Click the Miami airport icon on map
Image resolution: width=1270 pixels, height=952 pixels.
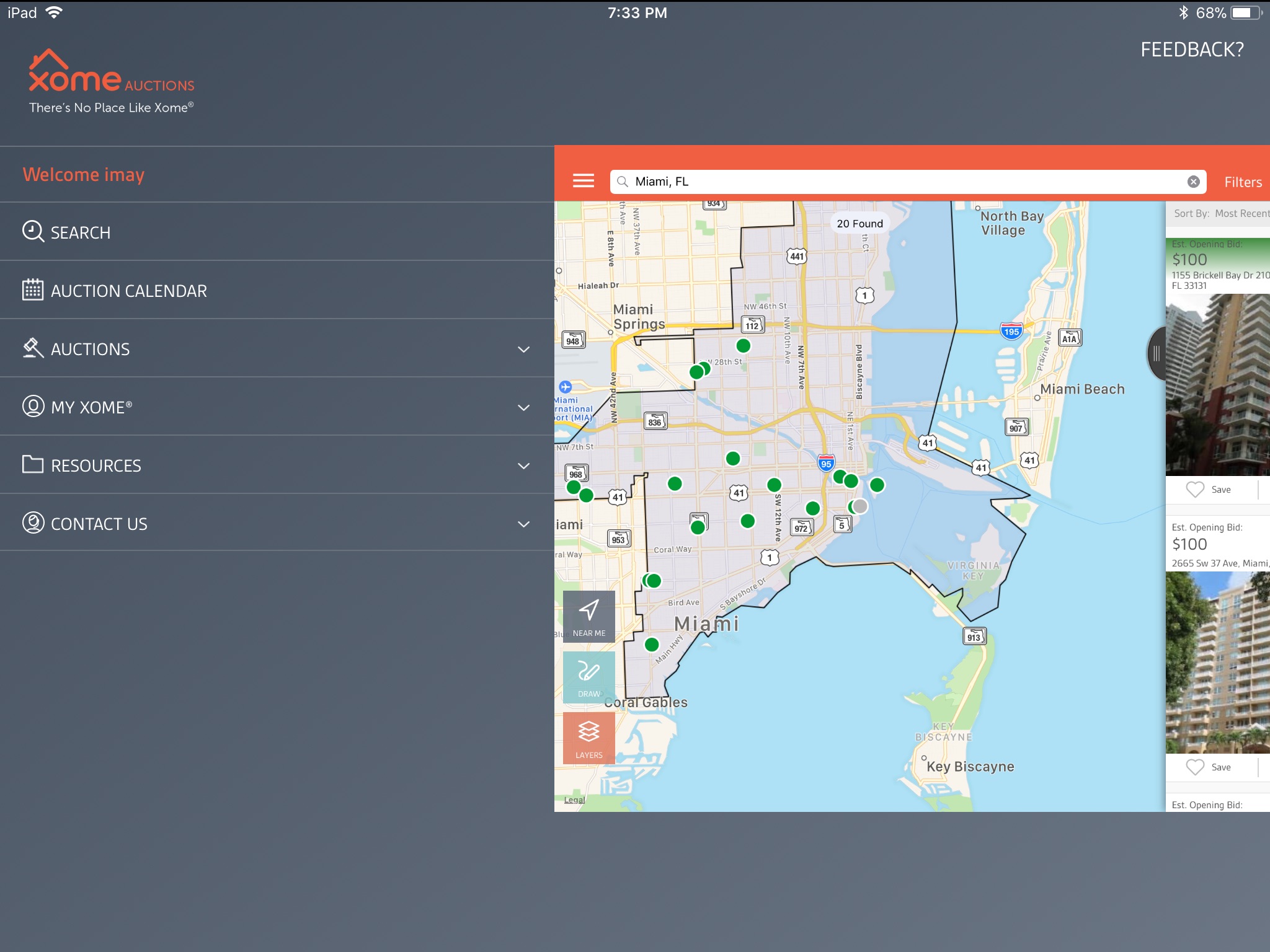565,387
